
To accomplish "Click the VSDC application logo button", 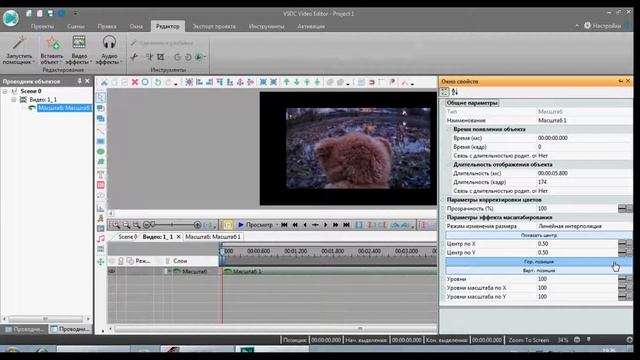I will click(x=11, y=18).
